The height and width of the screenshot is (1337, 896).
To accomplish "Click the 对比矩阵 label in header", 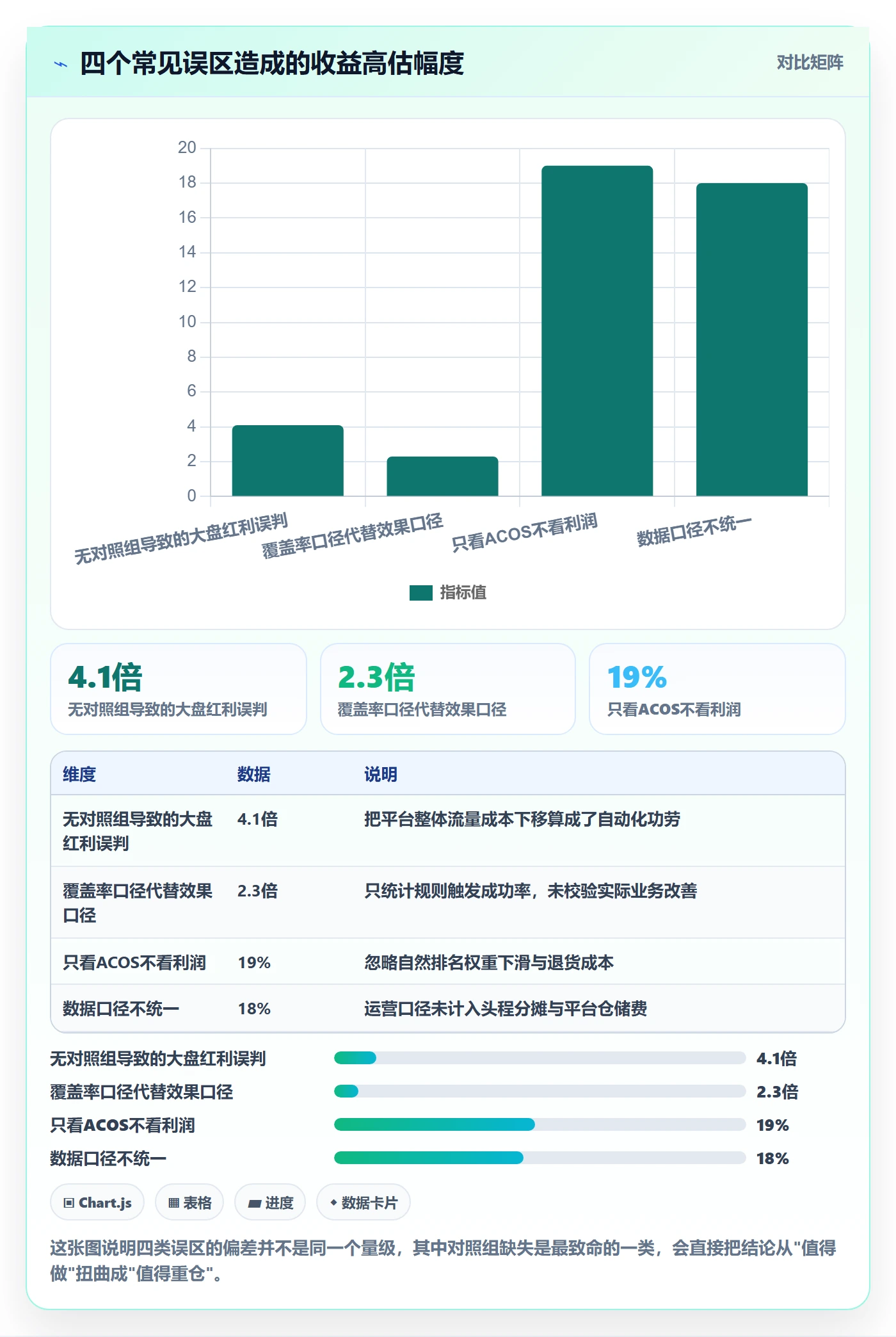I will point(810,63).
